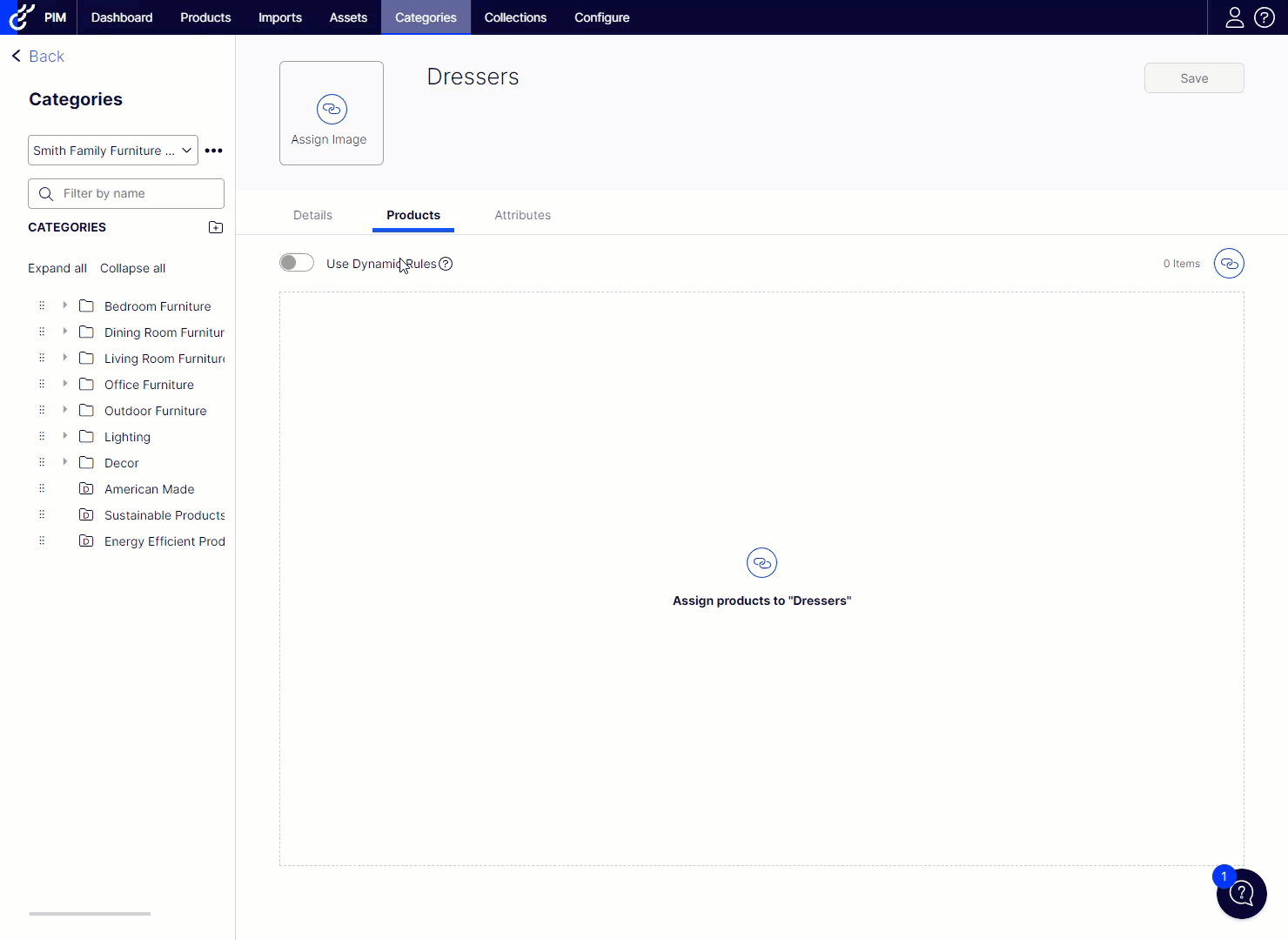This screenshot has width=1288, height=940.
Task: Click the Assign Image placeholder icon
Action: [331, 110]
